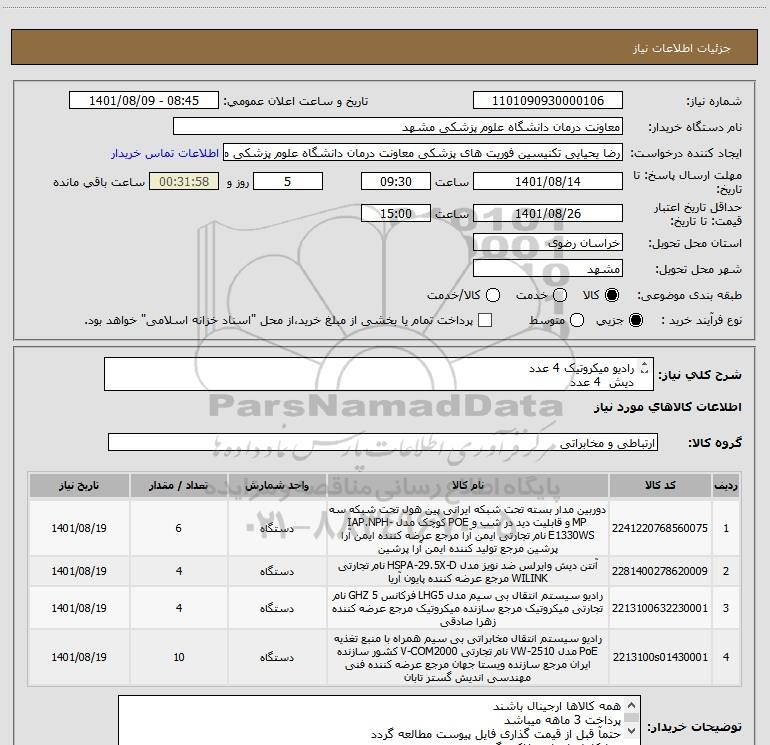The width and height of the screenshot is (770, 745).
Task: Select the کالا category radio button
Action: (612, 295)
